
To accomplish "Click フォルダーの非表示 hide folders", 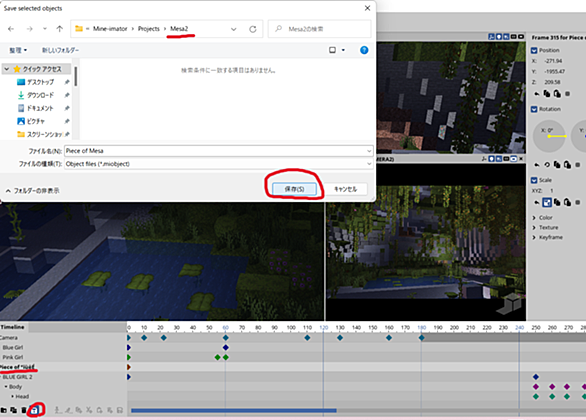I will [x=32, y=191].
